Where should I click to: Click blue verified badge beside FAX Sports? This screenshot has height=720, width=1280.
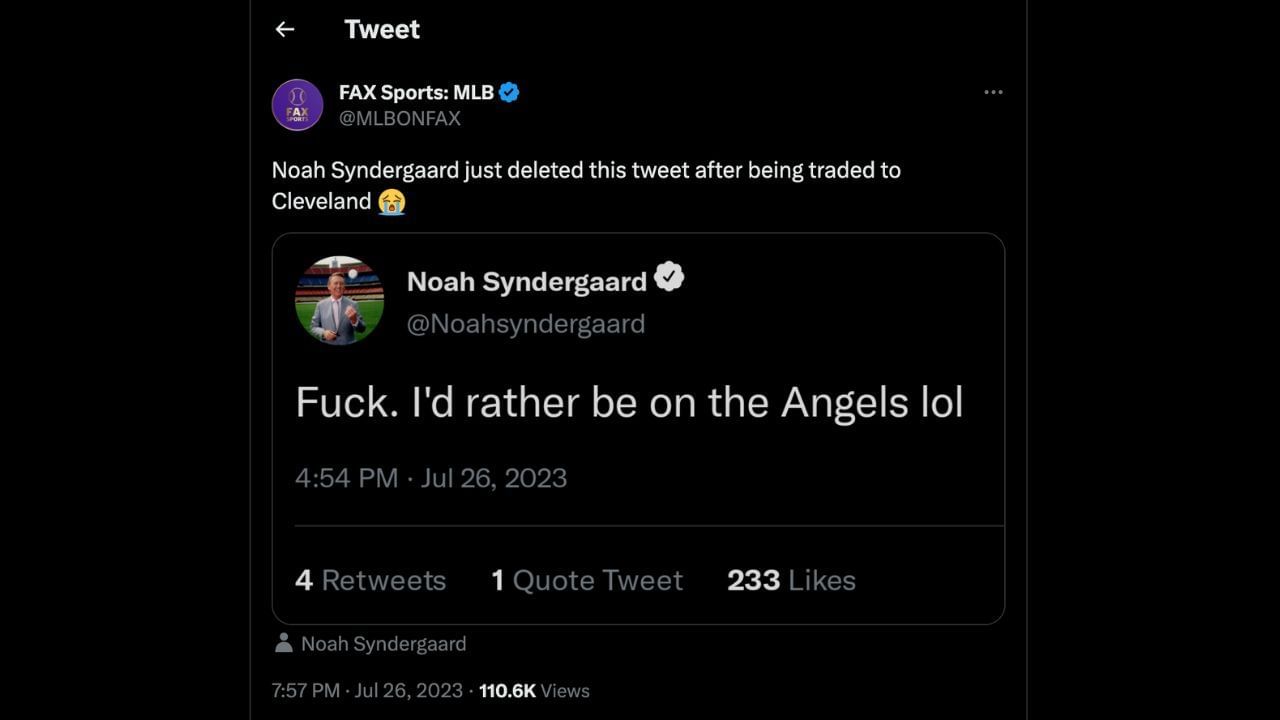pos(509,93)
